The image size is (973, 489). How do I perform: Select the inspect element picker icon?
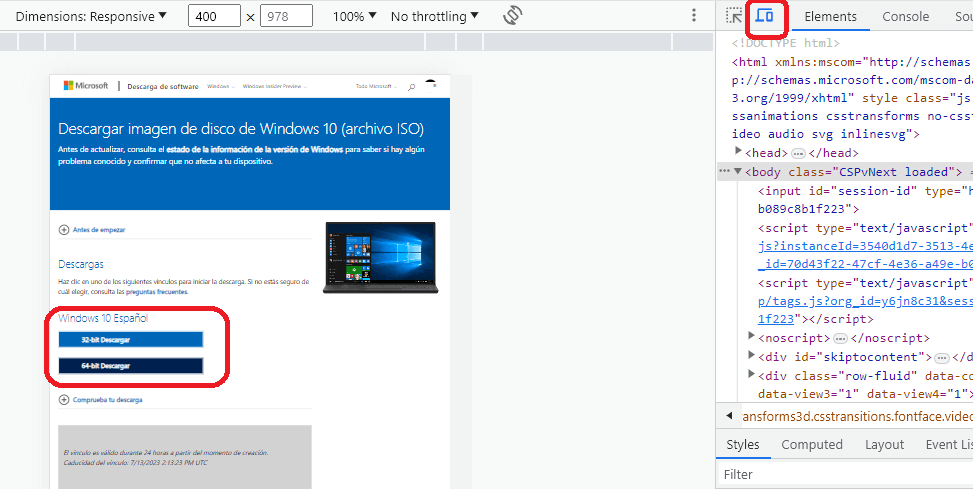[x=735, y=16]
